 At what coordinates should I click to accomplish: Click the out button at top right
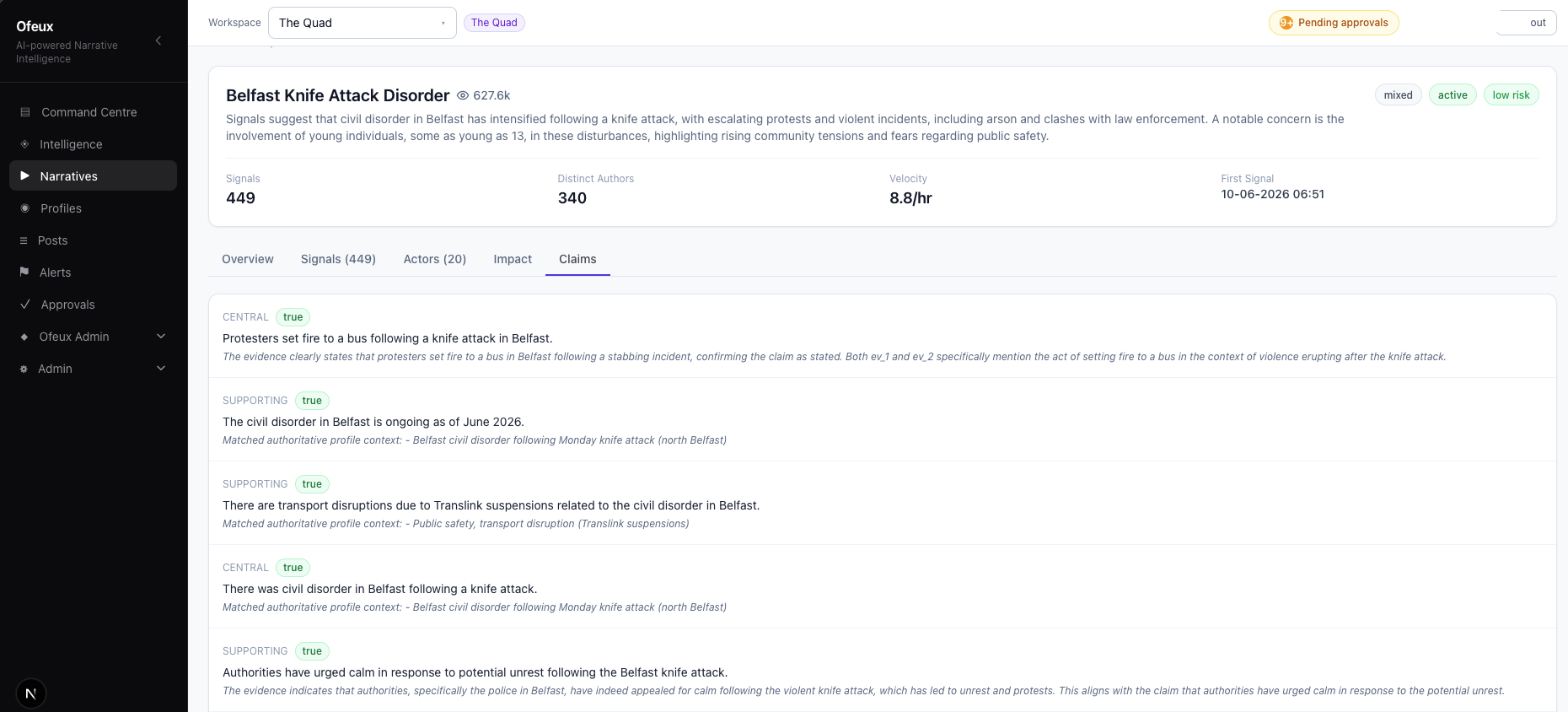[x=1527, y=23]
